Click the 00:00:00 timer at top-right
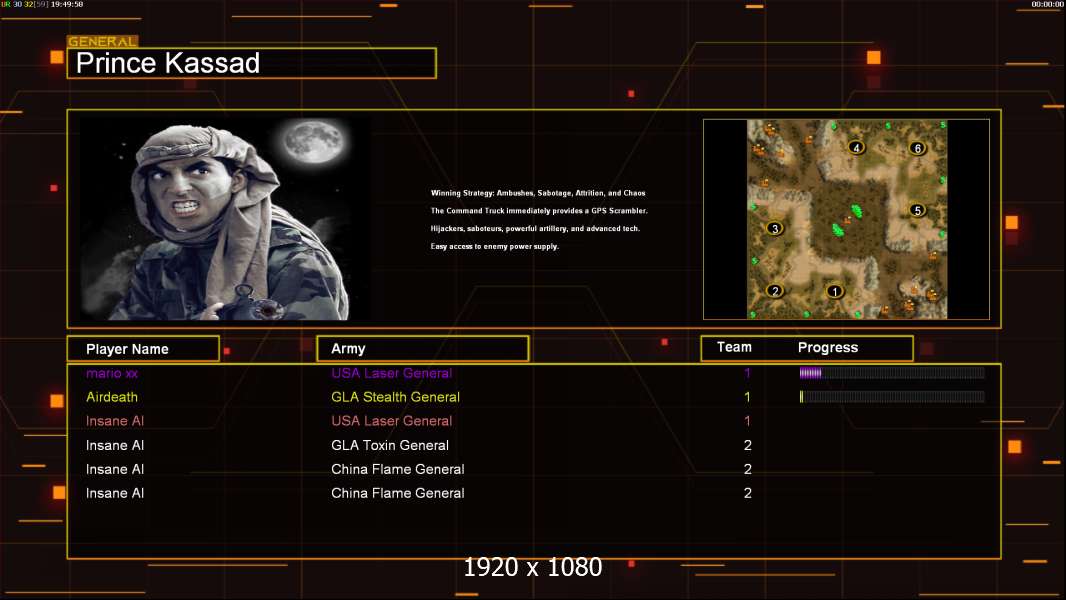The width and height of the screenshot is (1066, 600). tap(1047, 4)
